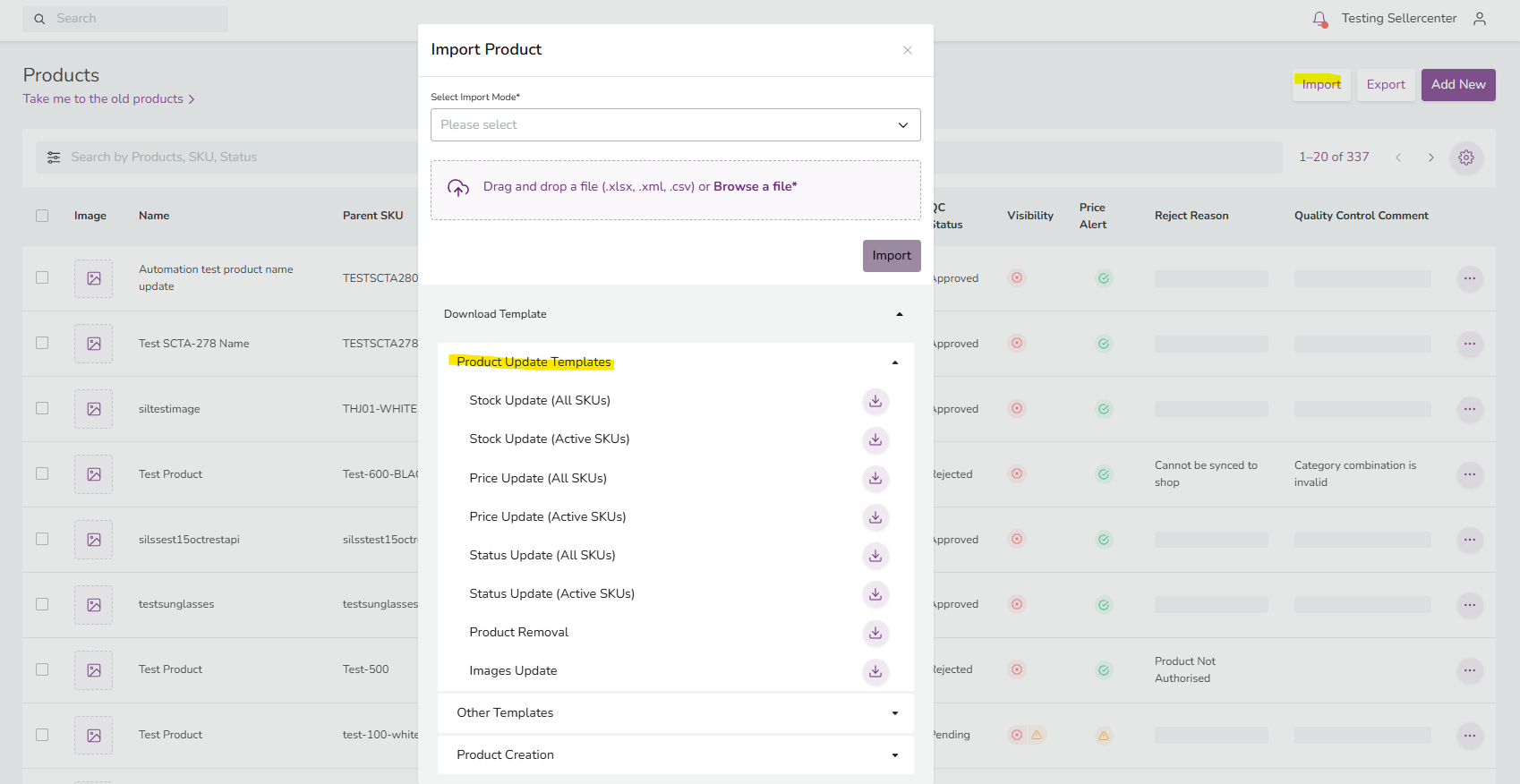
Task: Click the Browse a file link
Action: 755,187
